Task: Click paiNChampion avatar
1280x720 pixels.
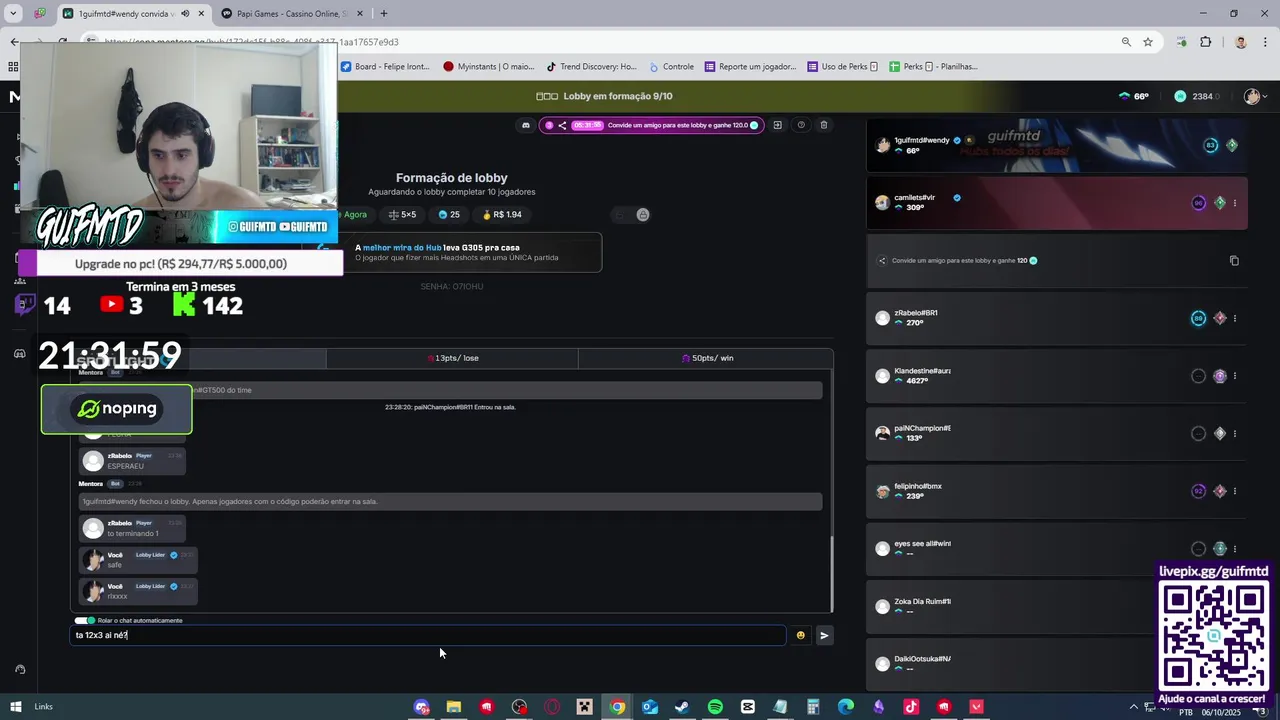Action: click(882, 433)
